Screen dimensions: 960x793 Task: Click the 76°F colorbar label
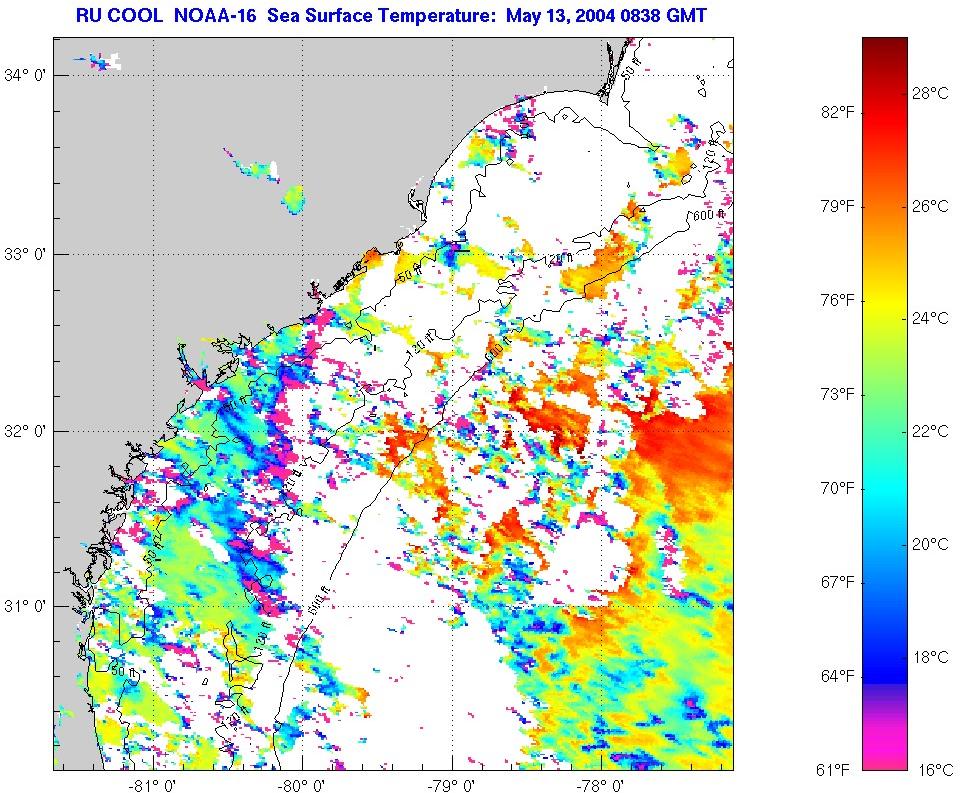click(x=838, y=301)
